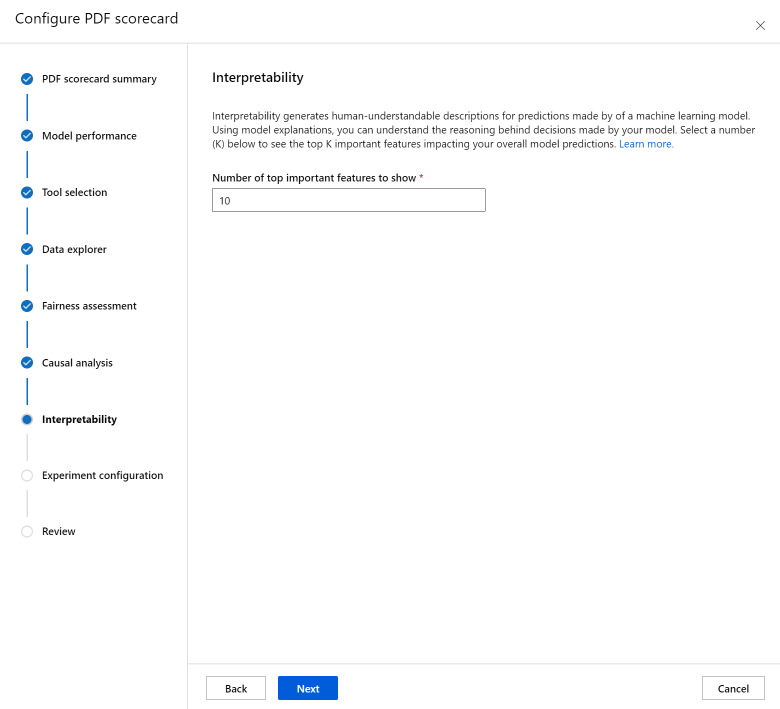Click the Interpretability current step dot
The image size is (780, 709).
[x=27, y=419]
